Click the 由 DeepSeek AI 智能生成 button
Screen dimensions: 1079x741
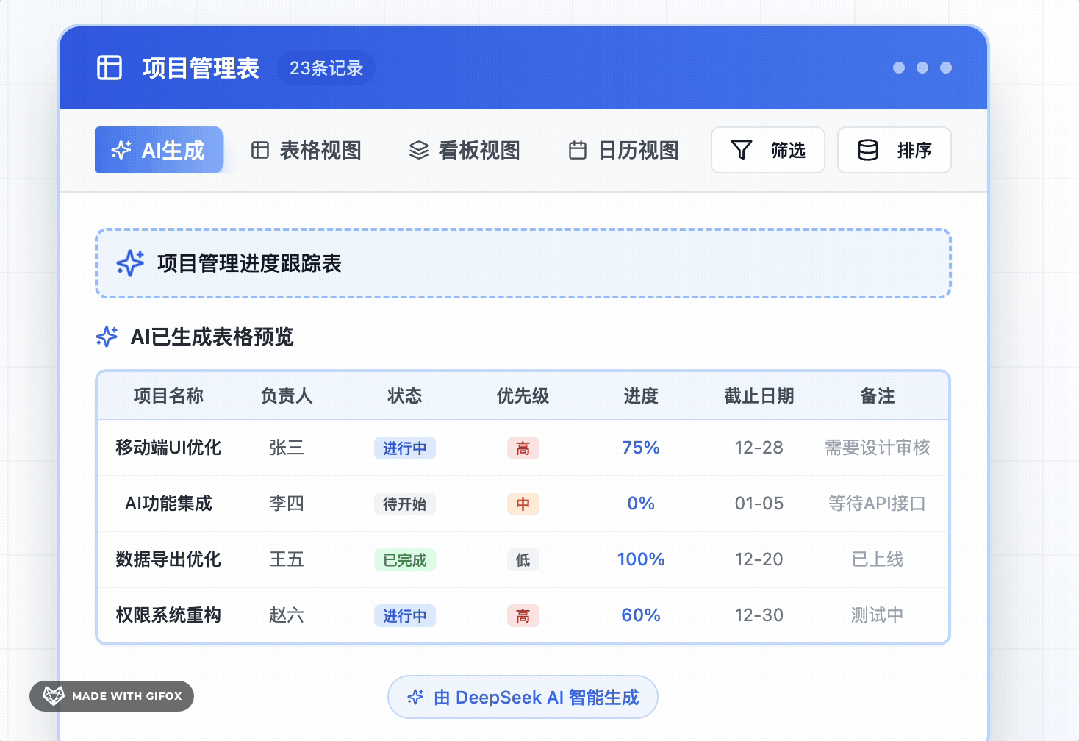point(523,697)
